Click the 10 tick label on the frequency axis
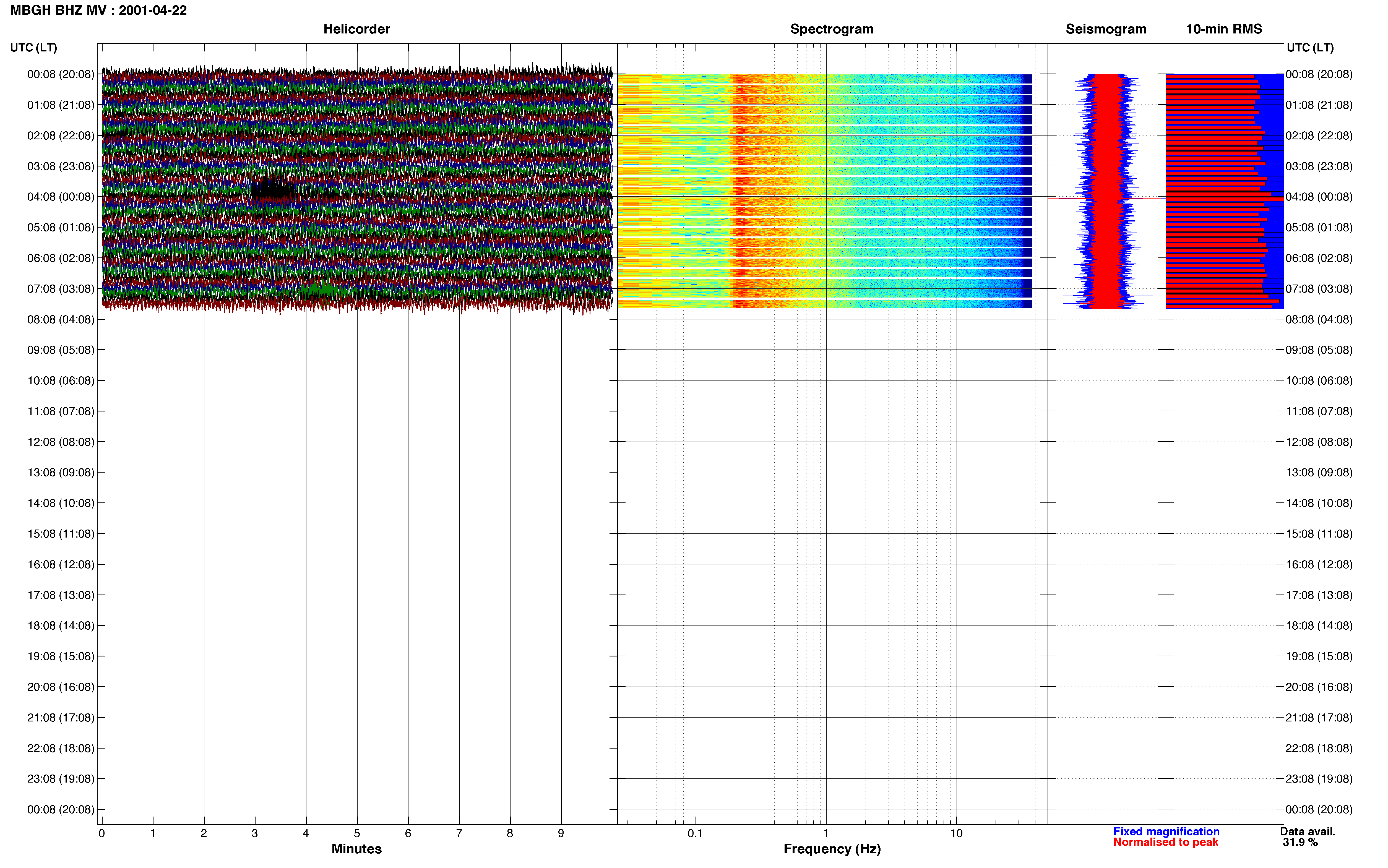The image size is (1388, 868). (x=956, y=833)
